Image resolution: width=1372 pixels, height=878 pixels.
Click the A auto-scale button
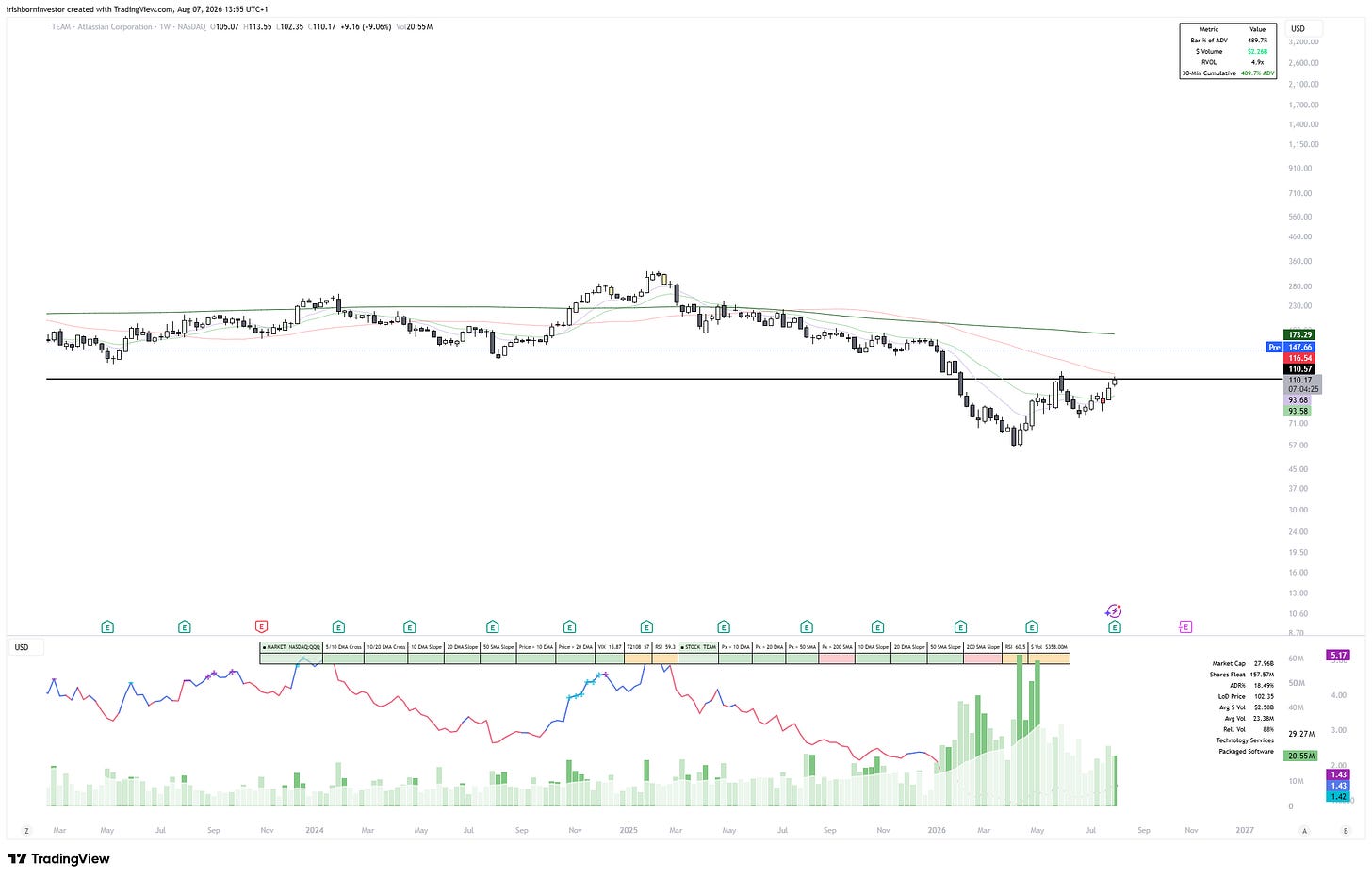click(x=1305, y=831)
